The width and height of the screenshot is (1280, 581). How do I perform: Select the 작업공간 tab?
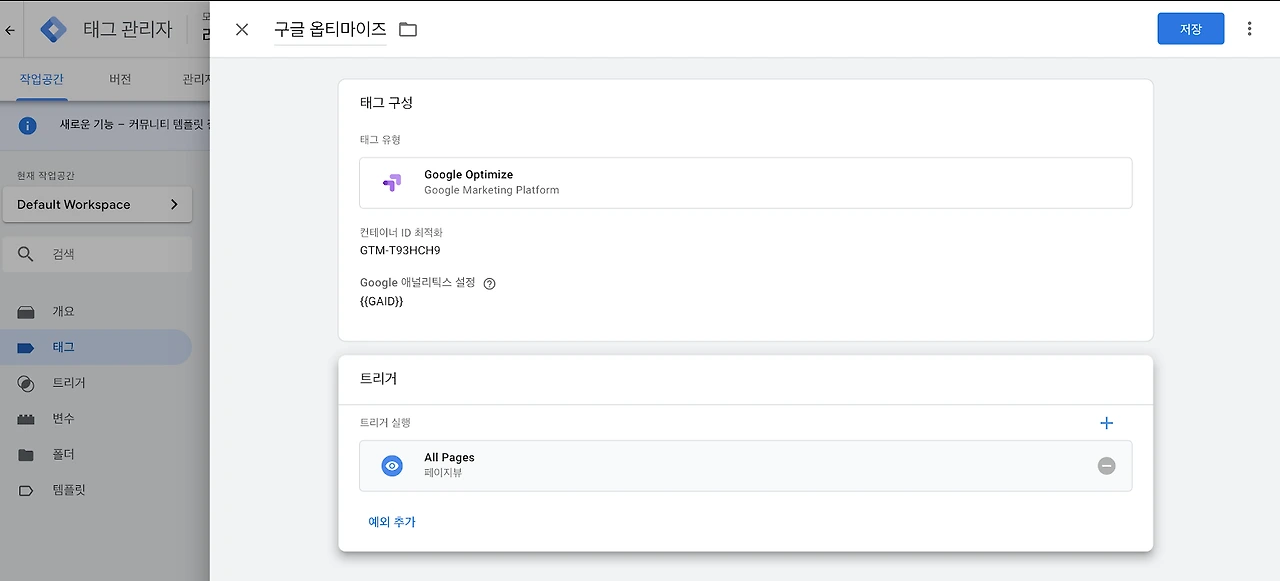point(42,79)
